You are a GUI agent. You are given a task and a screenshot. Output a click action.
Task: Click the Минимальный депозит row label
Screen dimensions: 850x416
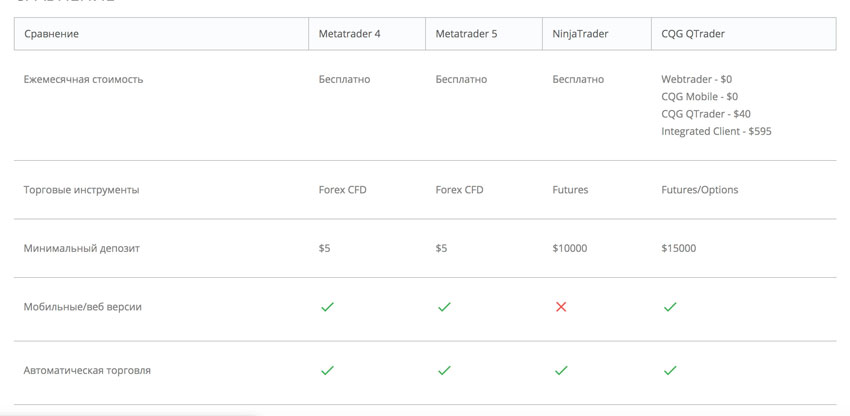click(81, 249)
